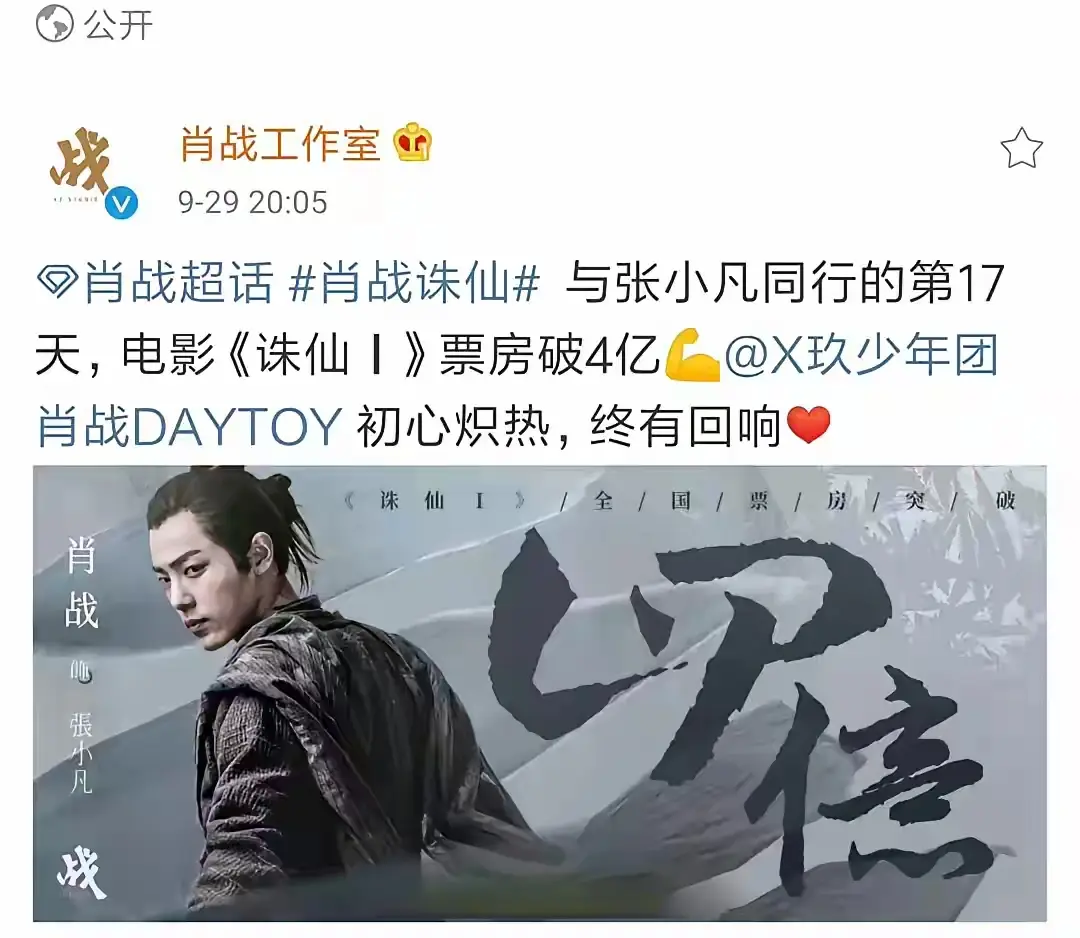Click the 初心炽热,终有回响 post text

[x=568, y=427]
